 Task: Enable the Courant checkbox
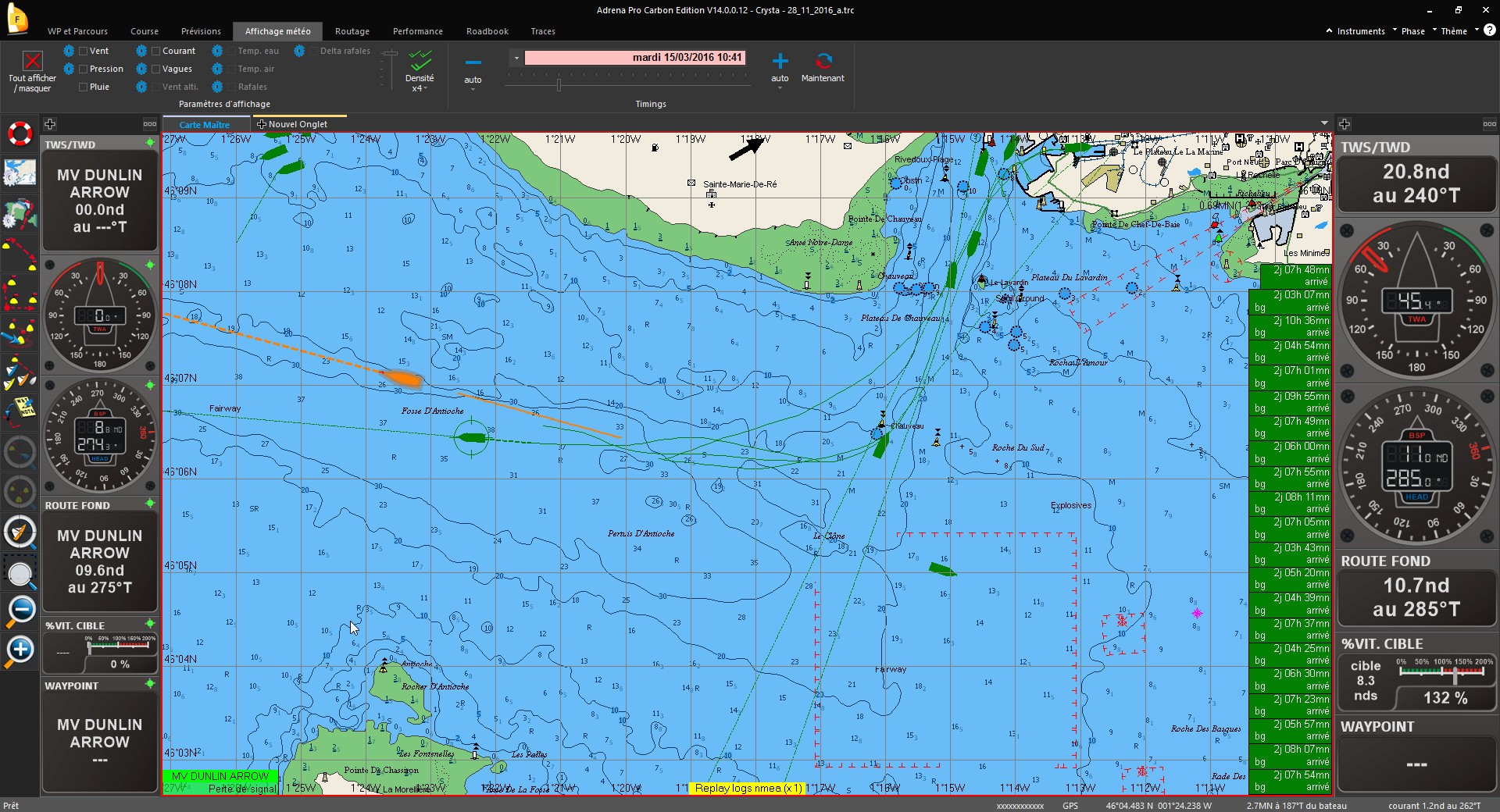(155, 52)
